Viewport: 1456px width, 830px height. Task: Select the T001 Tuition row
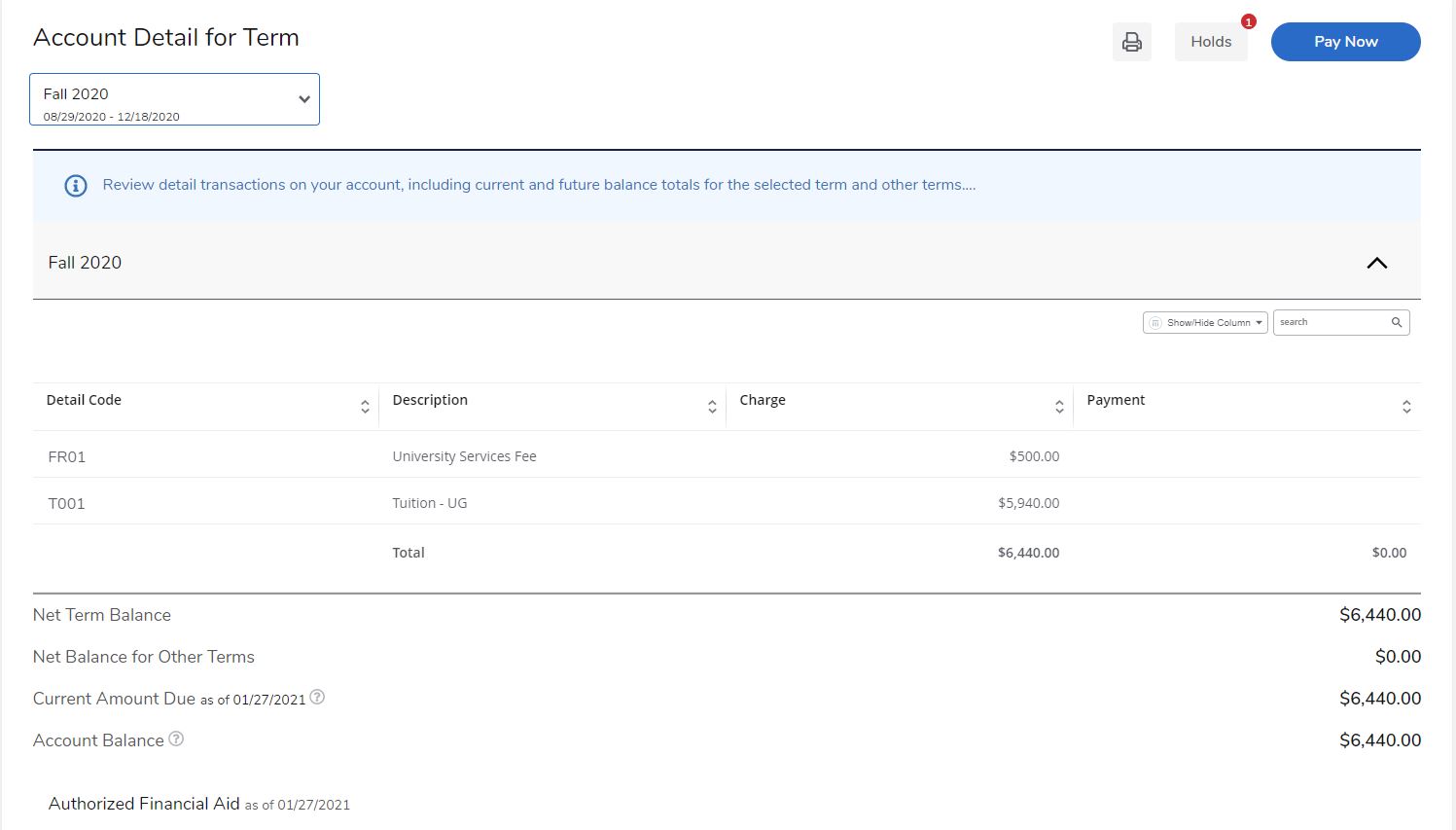[x=67, y=503]
